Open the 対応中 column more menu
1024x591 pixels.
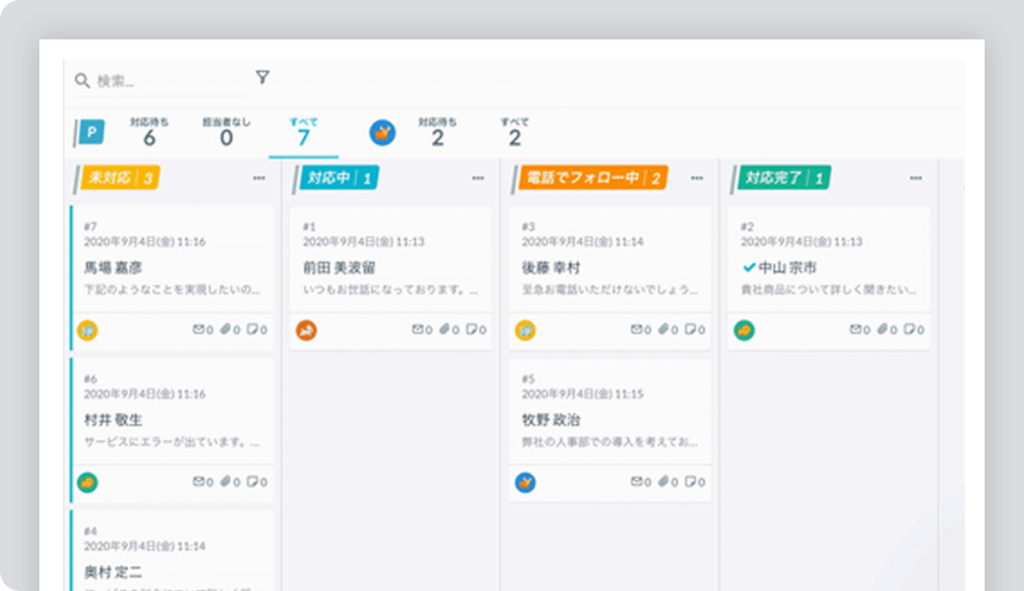(x=478, y=178)
